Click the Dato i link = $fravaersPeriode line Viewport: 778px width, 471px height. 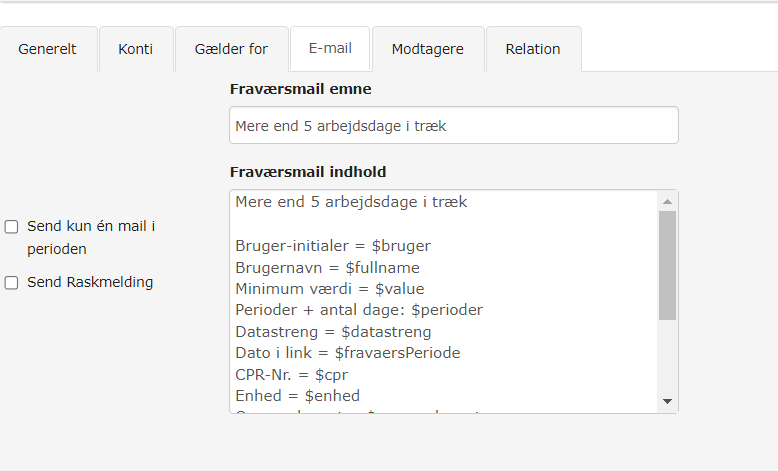[347, 353]
